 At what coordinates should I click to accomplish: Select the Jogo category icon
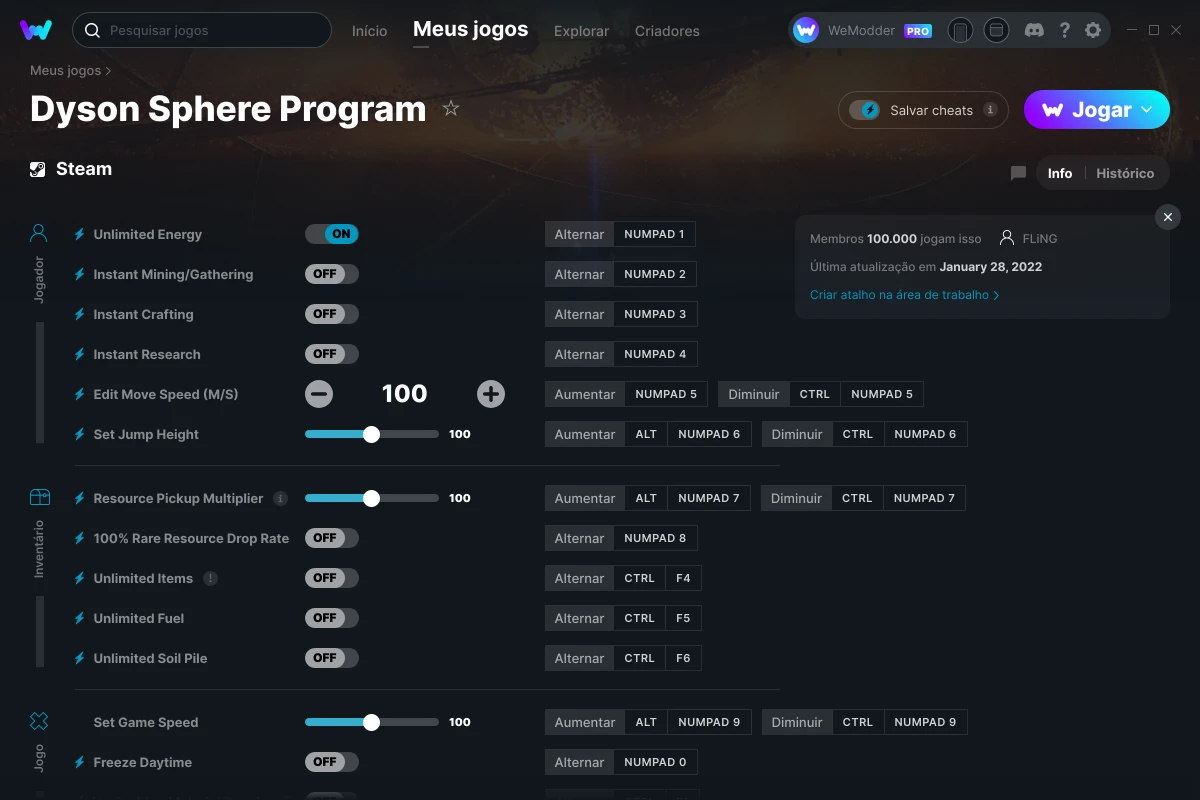(x=39, y=720)
